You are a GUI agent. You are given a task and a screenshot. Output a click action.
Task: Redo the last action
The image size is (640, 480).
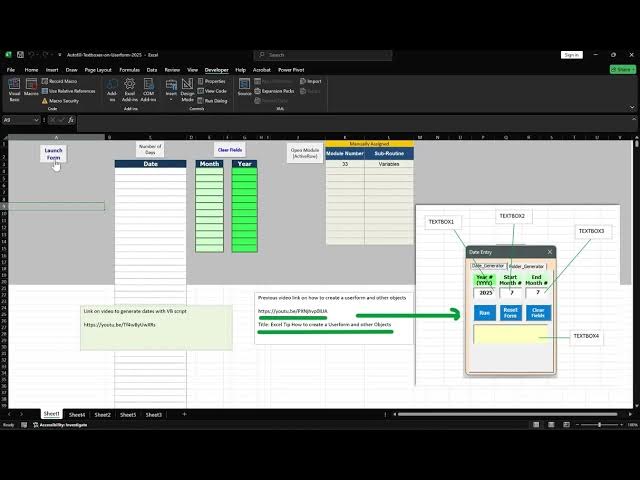point(45,55)
